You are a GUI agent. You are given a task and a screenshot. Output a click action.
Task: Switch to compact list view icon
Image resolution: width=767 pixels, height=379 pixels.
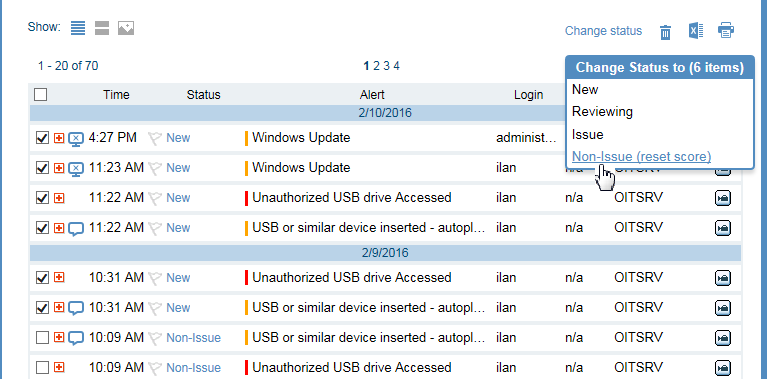tap(78, 28)
